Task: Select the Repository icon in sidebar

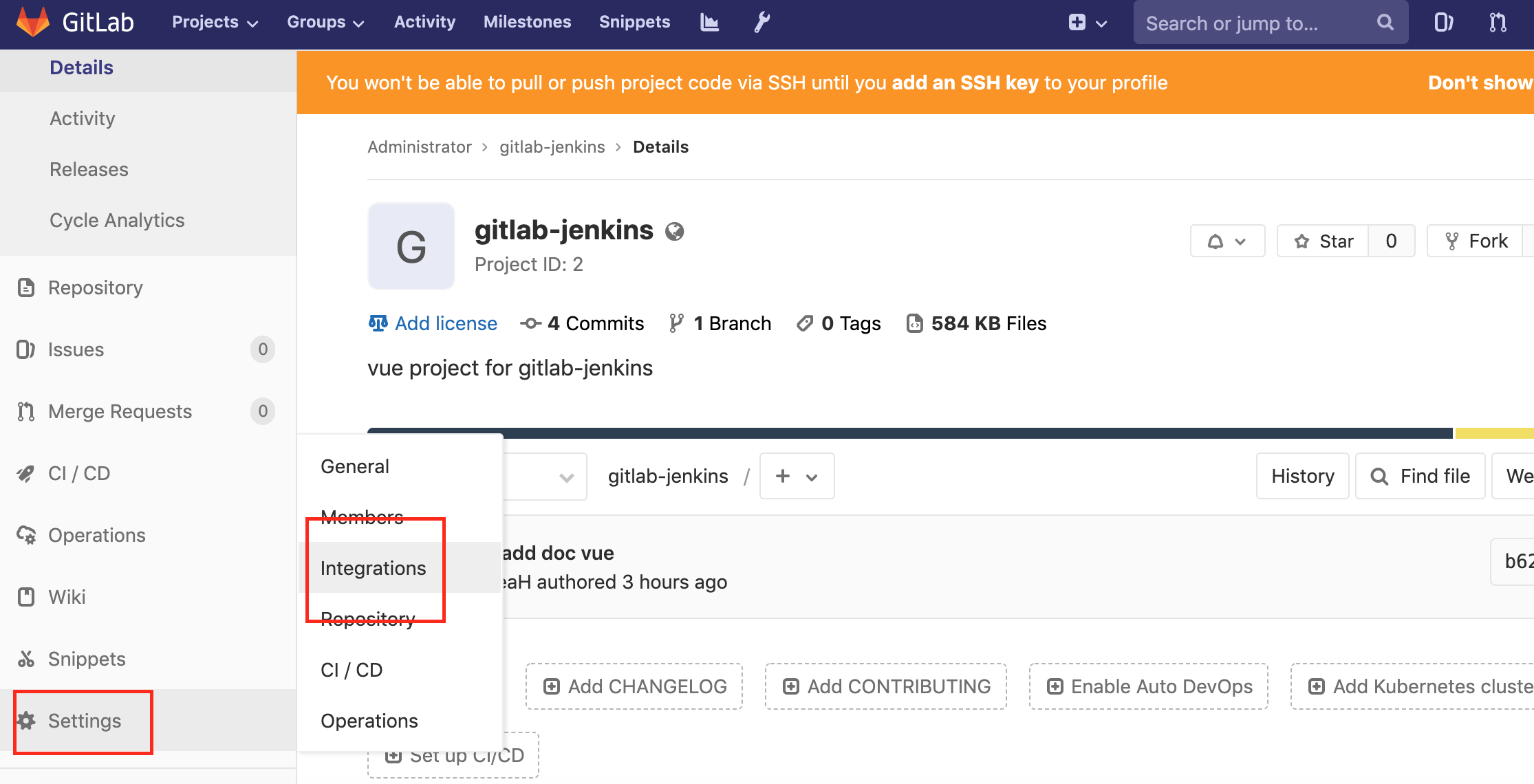Action: [25, 287]
